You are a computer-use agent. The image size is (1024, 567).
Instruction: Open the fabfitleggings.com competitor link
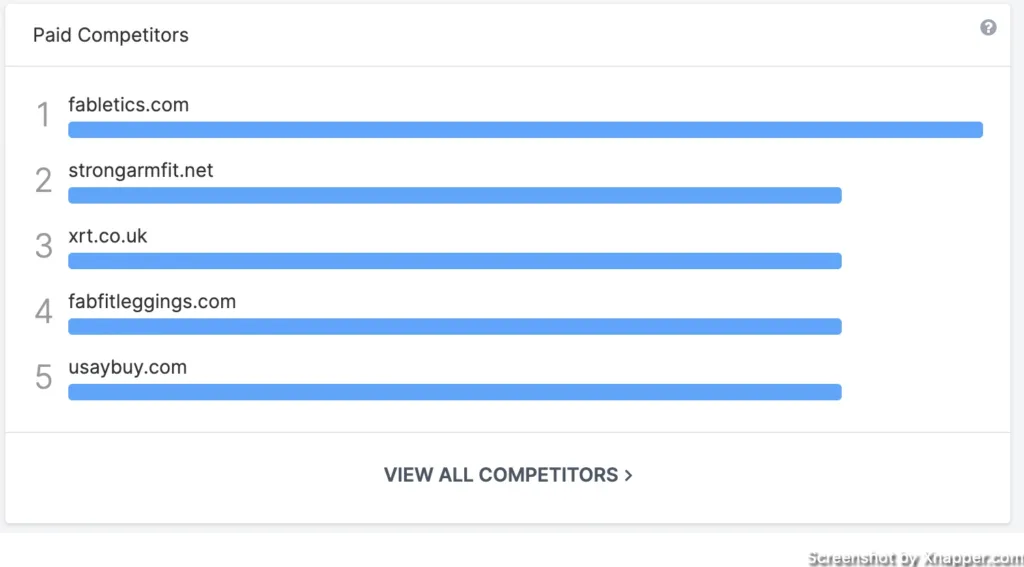[x=152, y=302]
